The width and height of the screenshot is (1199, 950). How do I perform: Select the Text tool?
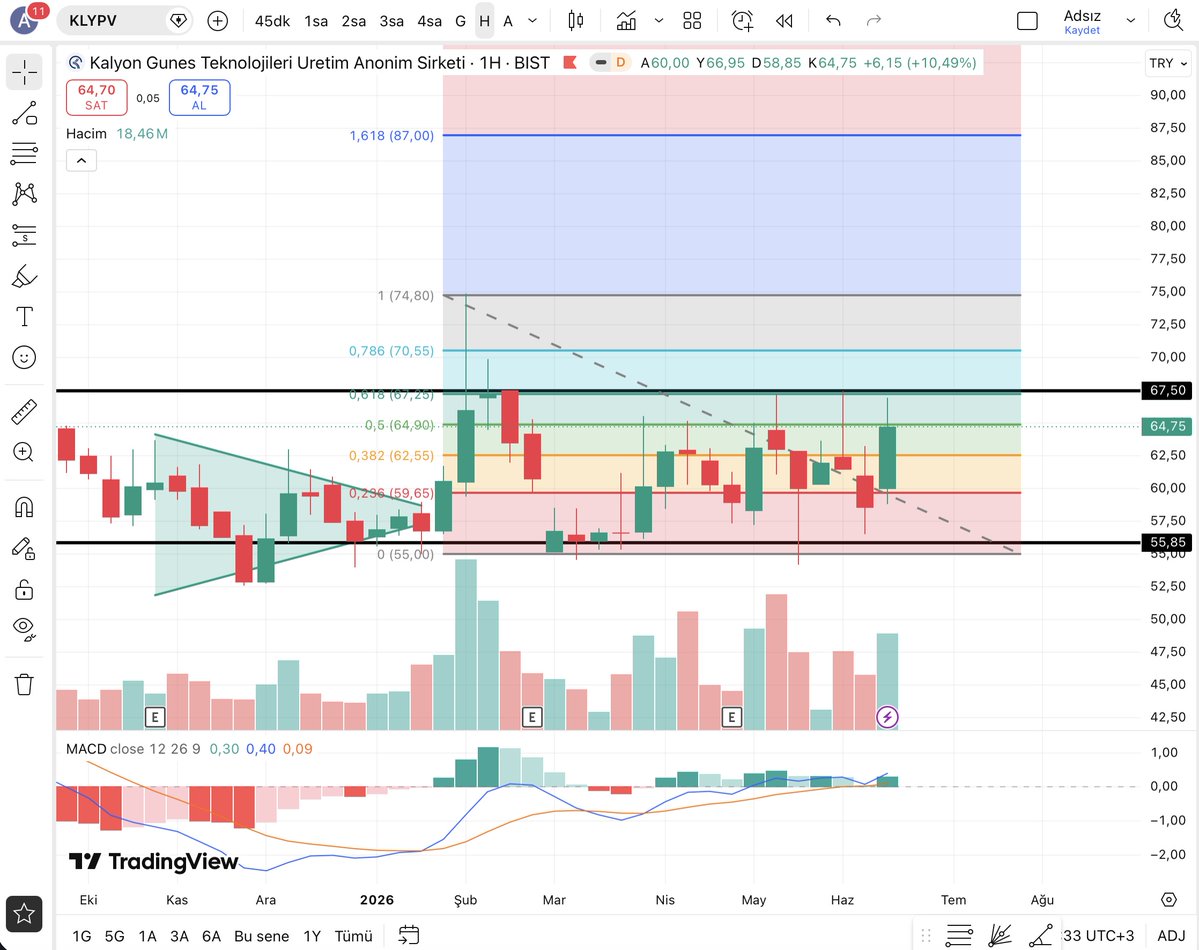coord(24,316)
